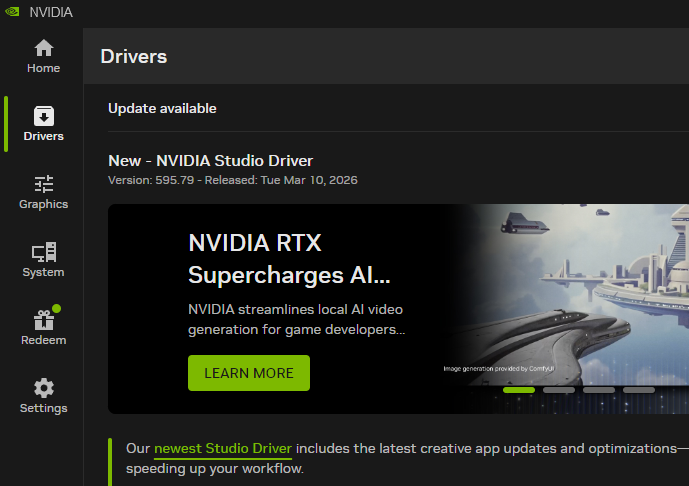Click 'NVIDIA streamlines local AI video' description

click(x=297, y=319)
